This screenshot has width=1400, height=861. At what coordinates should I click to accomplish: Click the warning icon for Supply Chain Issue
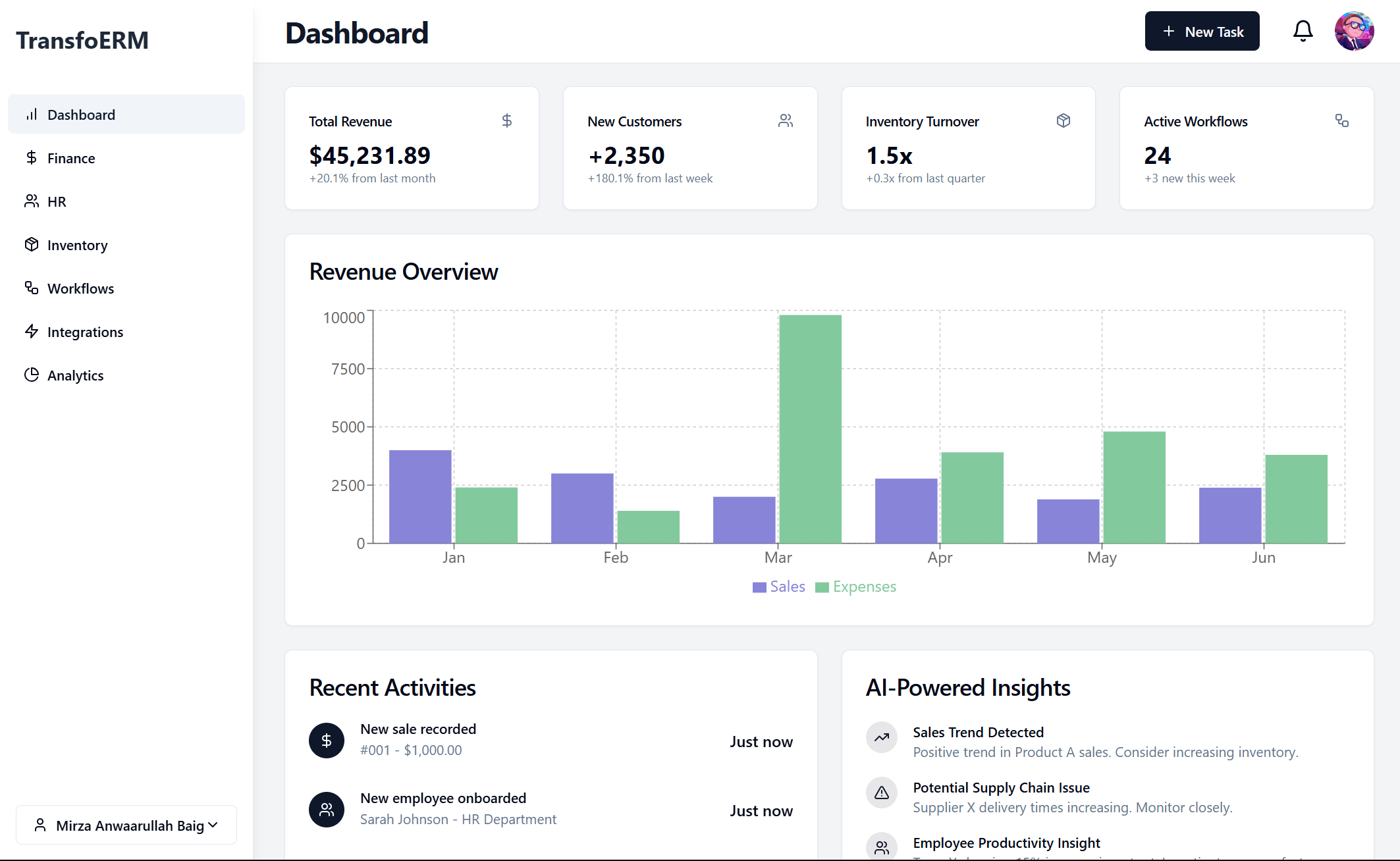[881, 793]
